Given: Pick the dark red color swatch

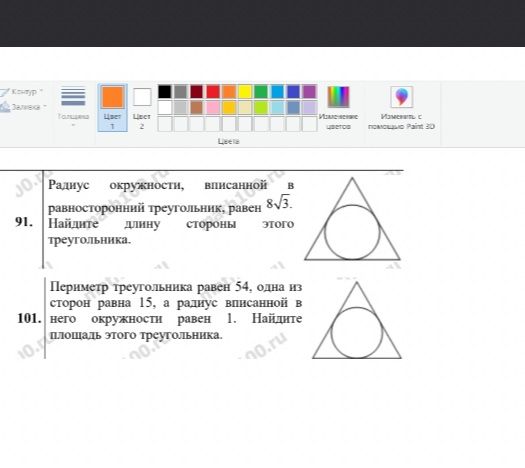Looking at the screenshot, I should [x=197, y=92].
